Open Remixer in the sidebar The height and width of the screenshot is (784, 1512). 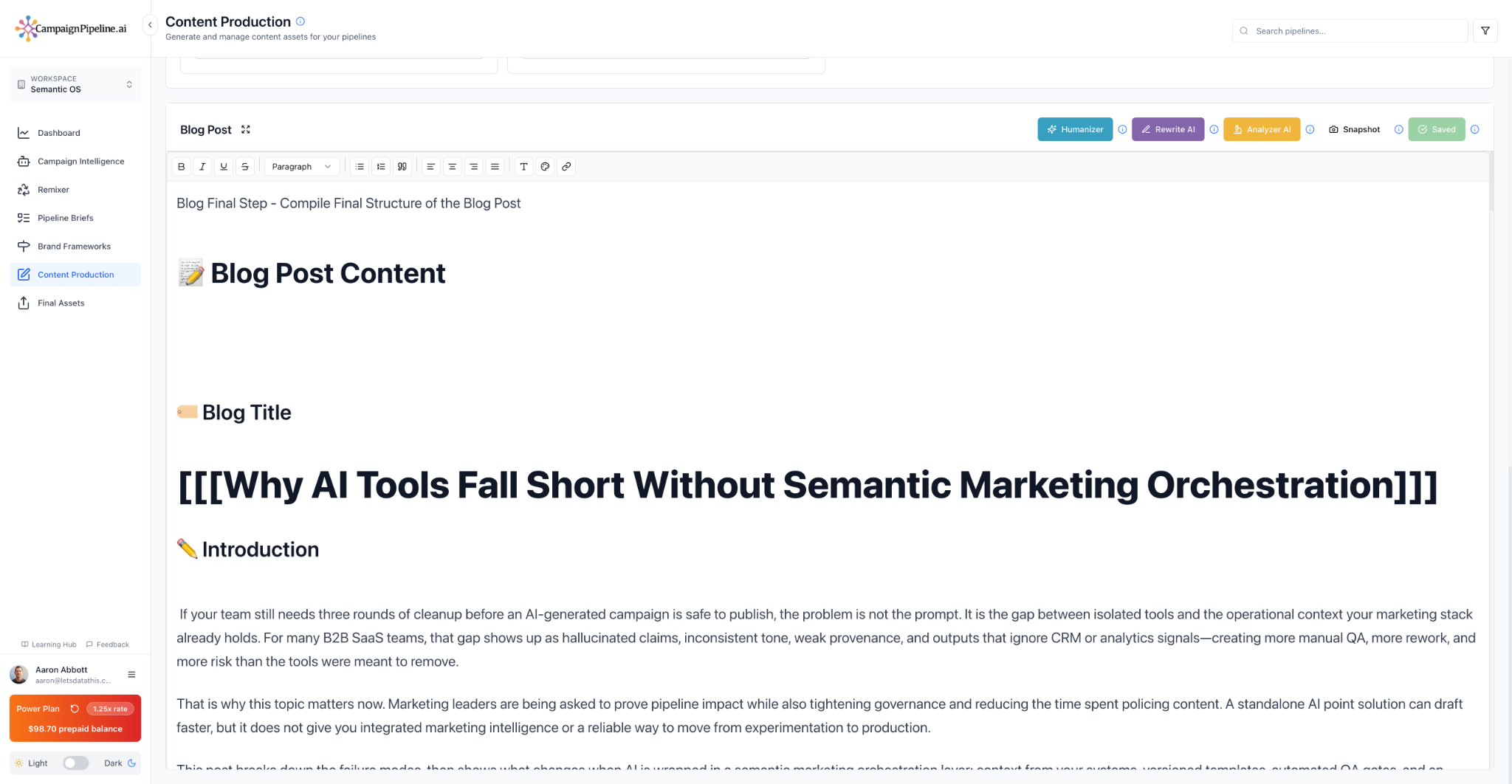point(75,190)
